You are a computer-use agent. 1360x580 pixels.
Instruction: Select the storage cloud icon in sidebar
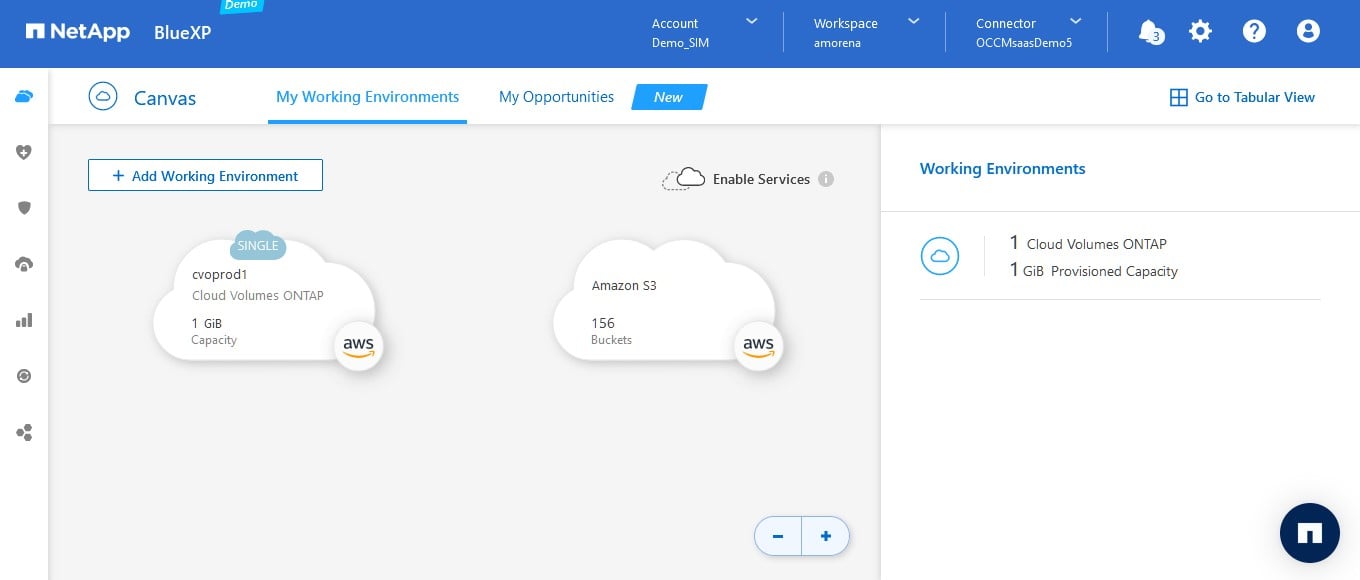(24, 97)
